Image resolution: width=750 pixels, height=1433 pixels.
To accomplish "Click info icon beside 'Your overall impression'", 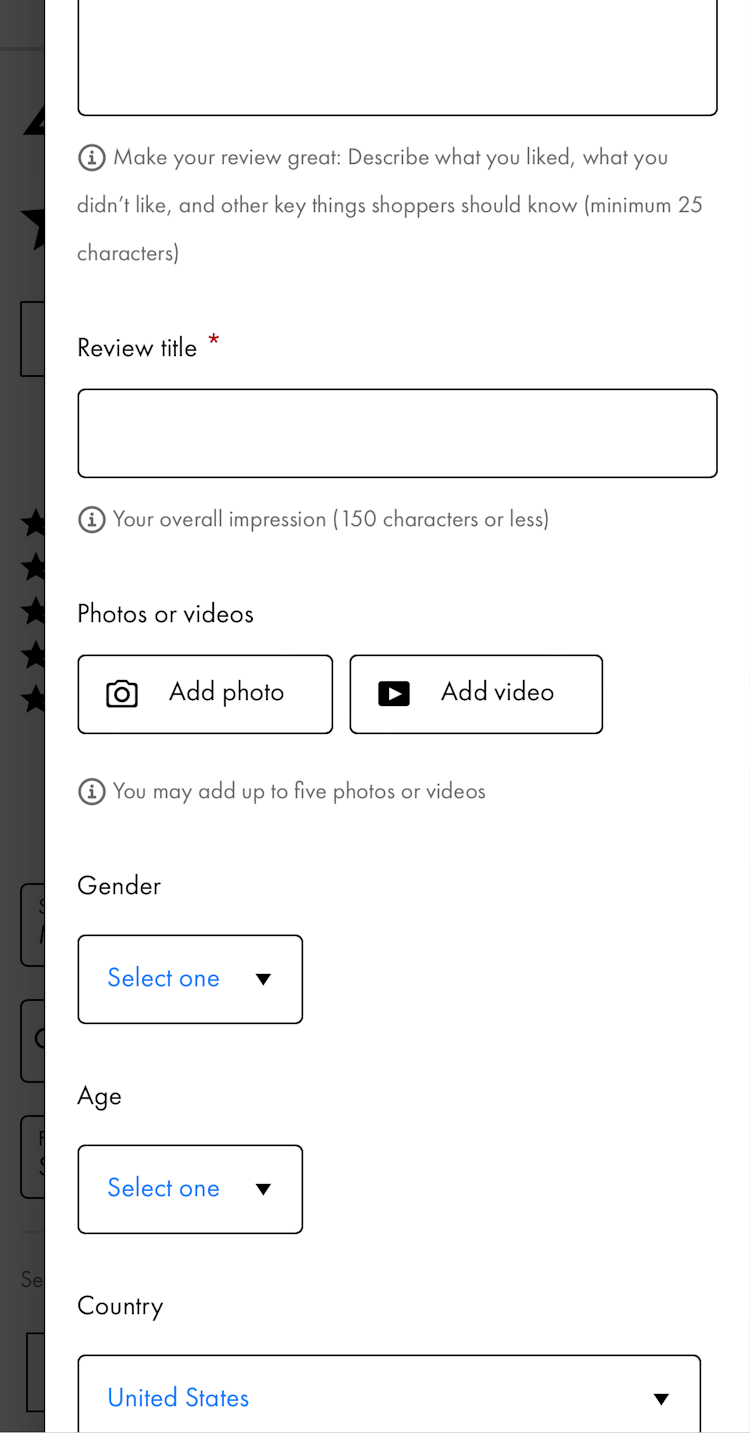I will (92, 520).
